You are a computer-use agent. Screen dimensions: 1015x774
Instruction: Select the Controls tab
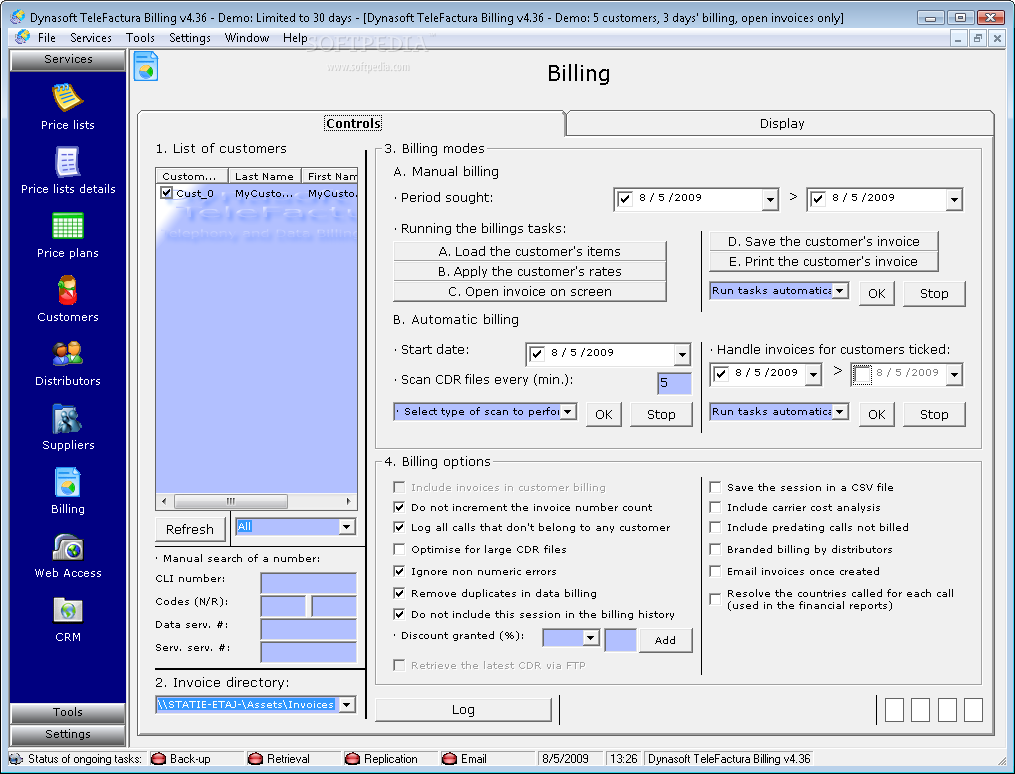coord(353,124)
